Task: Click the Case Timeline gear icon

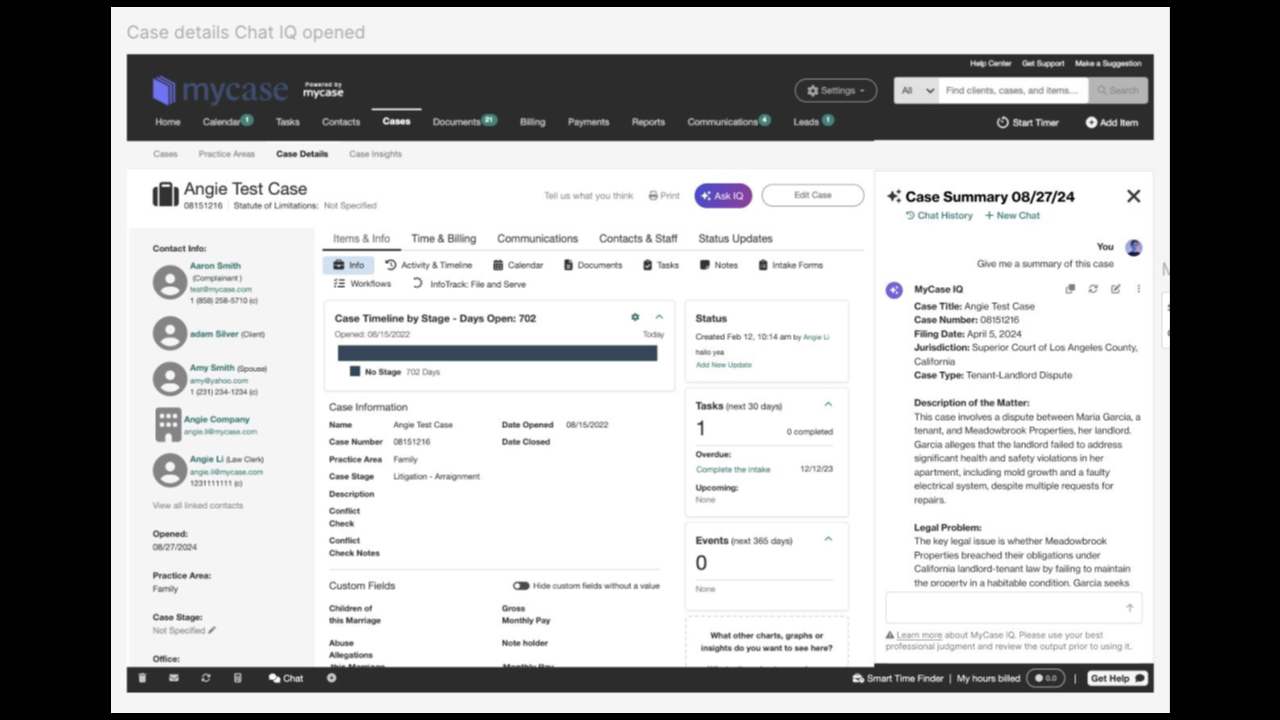Action: pos(635,318)
